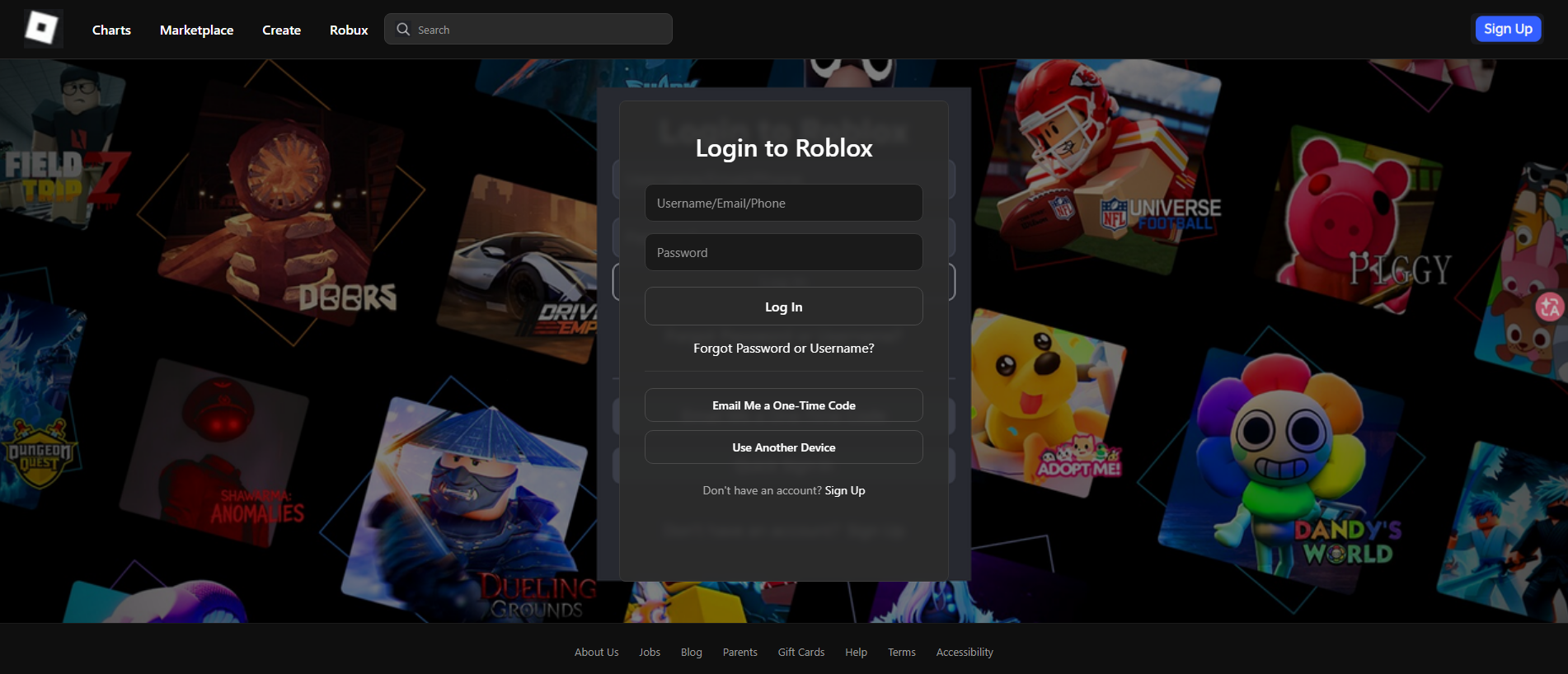Open Blog footer link
Image resolution: width=1568 pixels, height=674 pixels.
point(692,652)
